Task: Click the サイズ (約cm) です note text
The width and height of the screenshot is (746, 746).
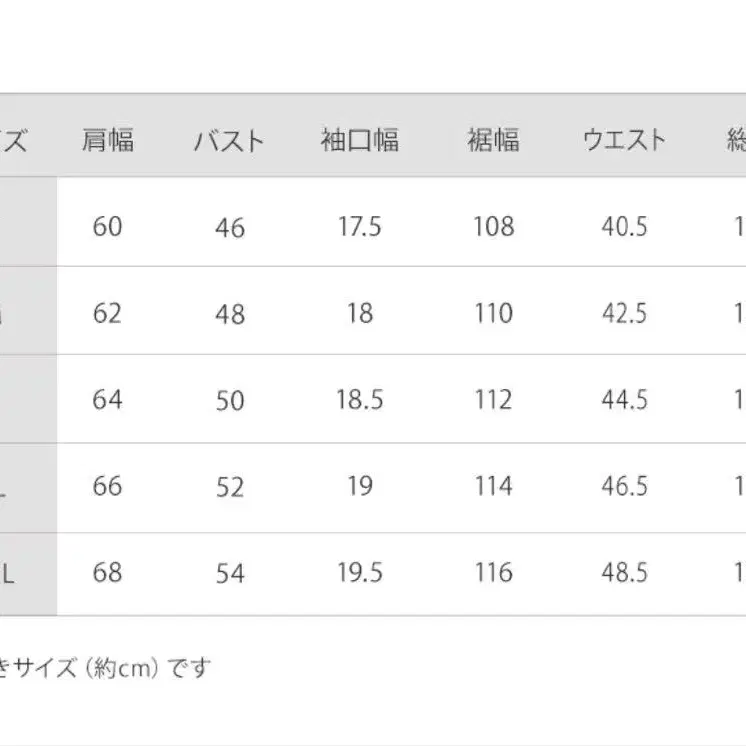Action: coord(111,667)
